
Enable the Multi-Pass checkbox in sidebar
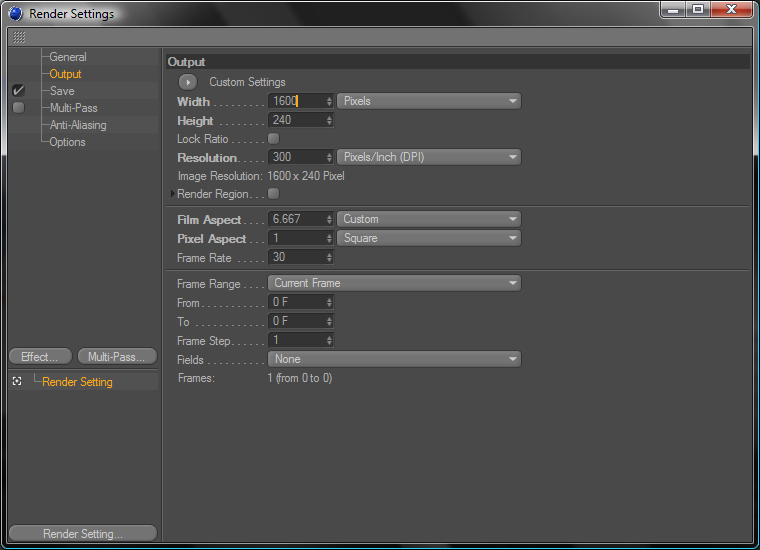click(18, 108)
